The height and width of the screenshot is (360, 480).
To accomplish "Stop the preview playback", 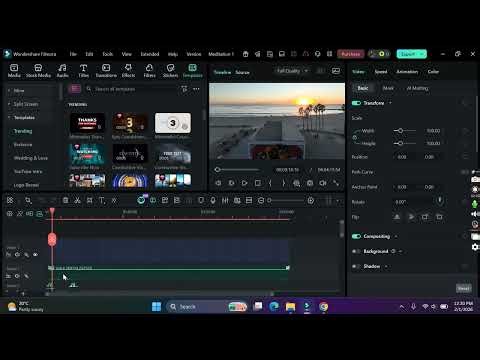I will 257,183.
